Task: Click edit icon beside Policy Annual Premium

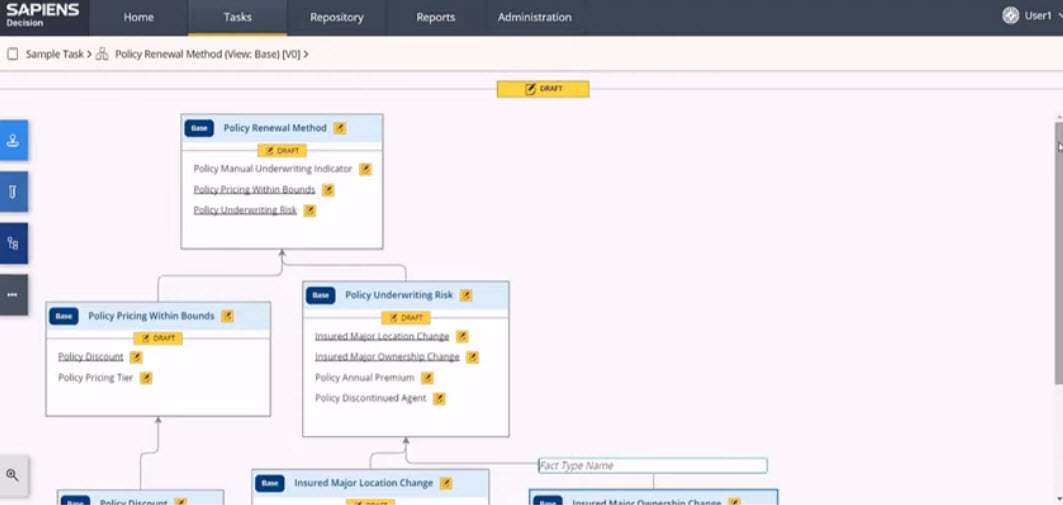Action: 427,378
